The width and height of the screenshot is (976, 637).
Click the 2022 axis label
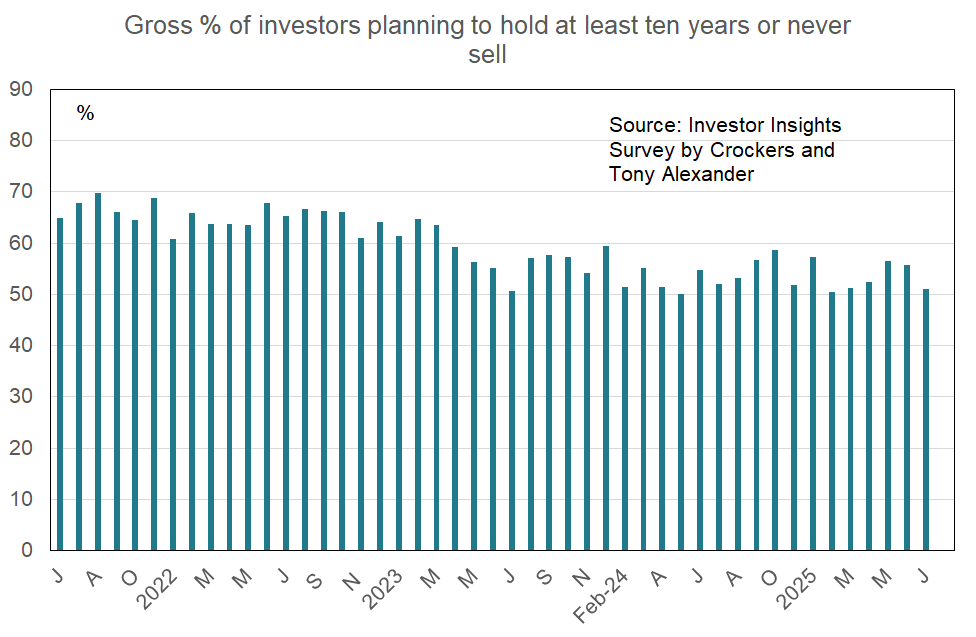coord(157,588)
